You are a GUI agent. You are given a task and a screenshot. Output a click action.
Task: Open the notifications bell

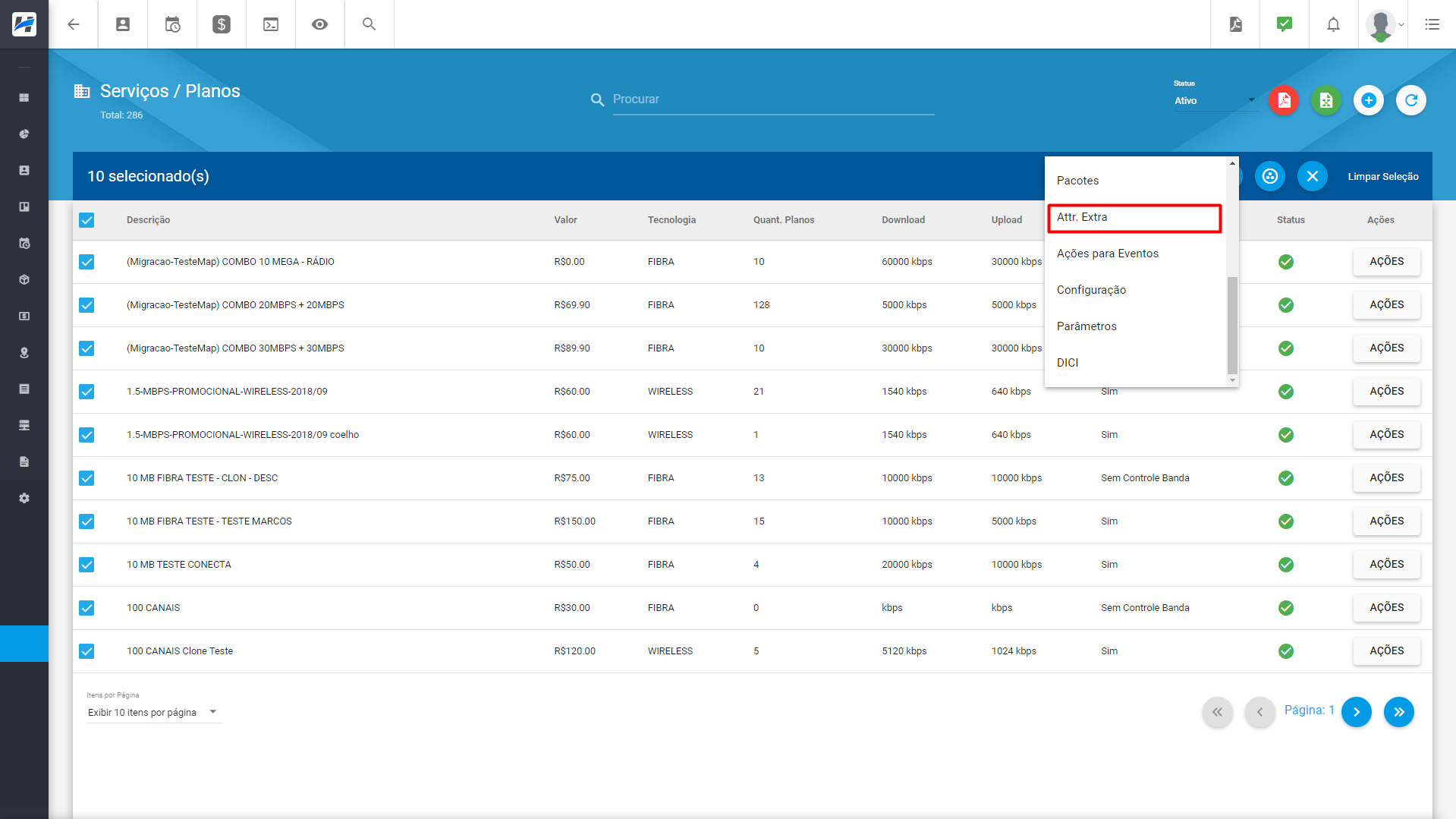tap(1333, 24)
